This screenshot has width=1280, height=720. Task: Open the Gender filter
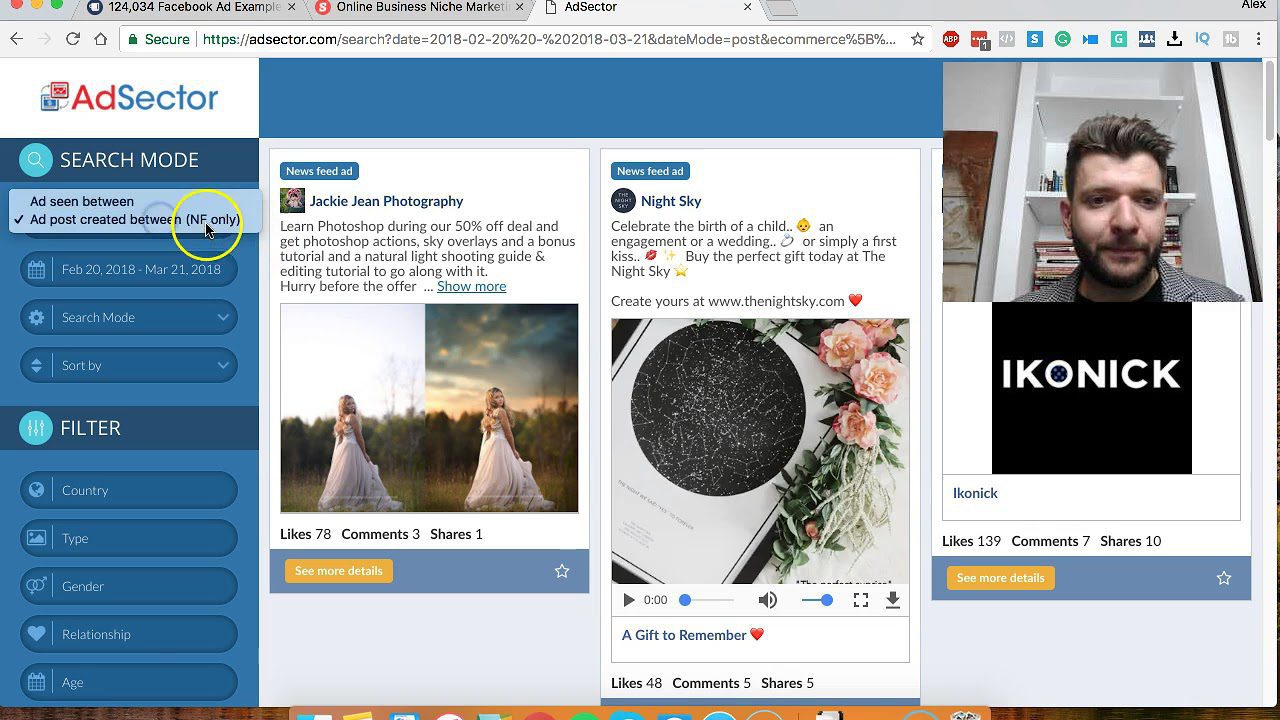coord(129,586)
